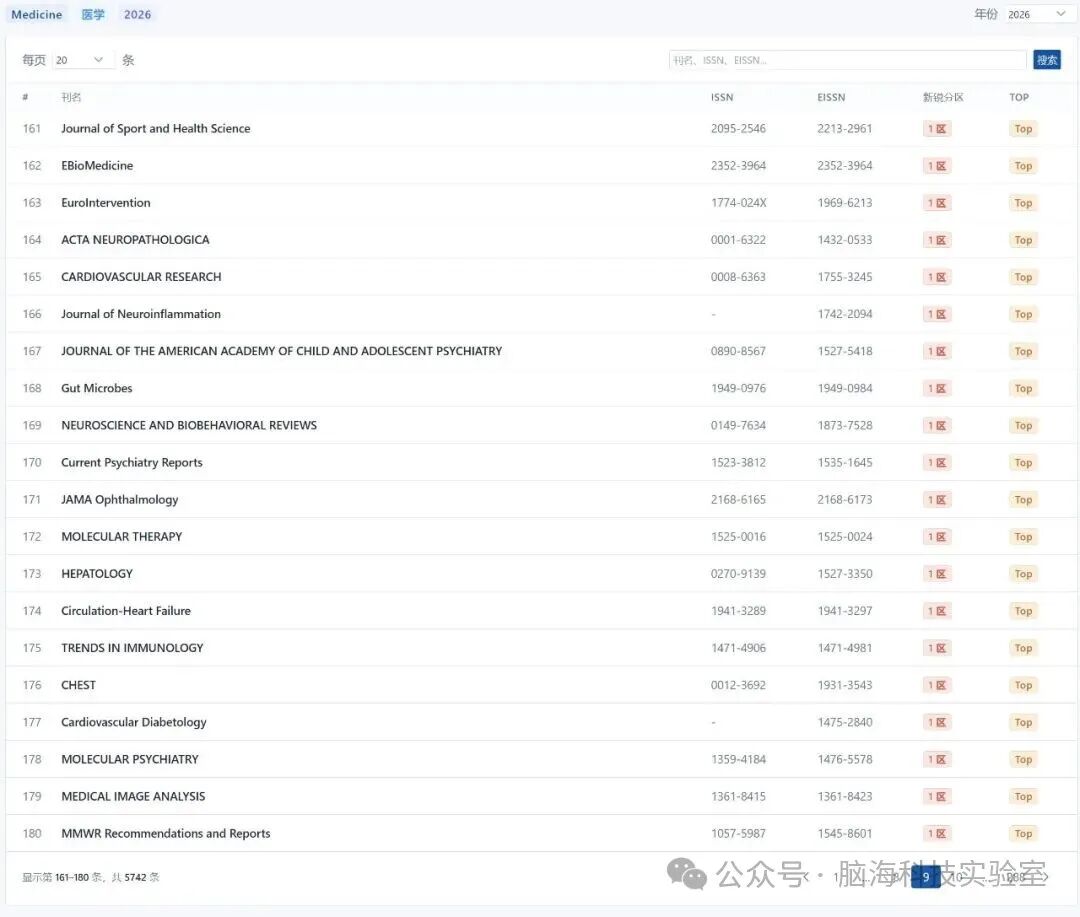
Task: Click the EISSN column header
Action: pos(831,97)
